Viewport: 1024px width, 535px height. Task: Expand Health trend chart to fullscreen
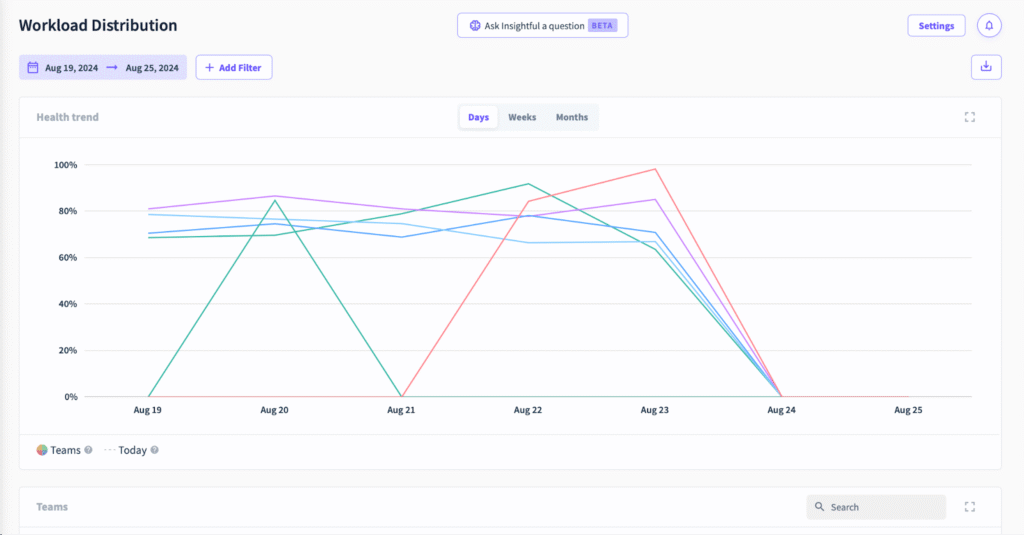[x=969, y=117]
